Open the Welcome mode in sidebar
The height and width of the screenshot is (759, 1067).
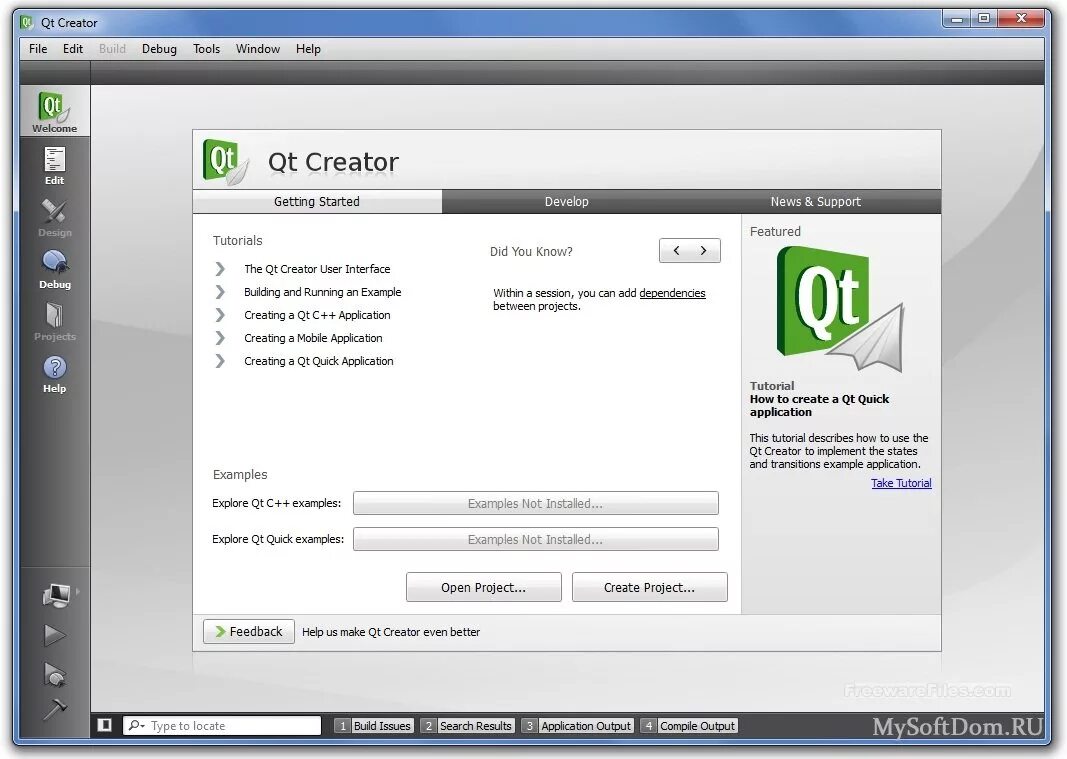54,111
